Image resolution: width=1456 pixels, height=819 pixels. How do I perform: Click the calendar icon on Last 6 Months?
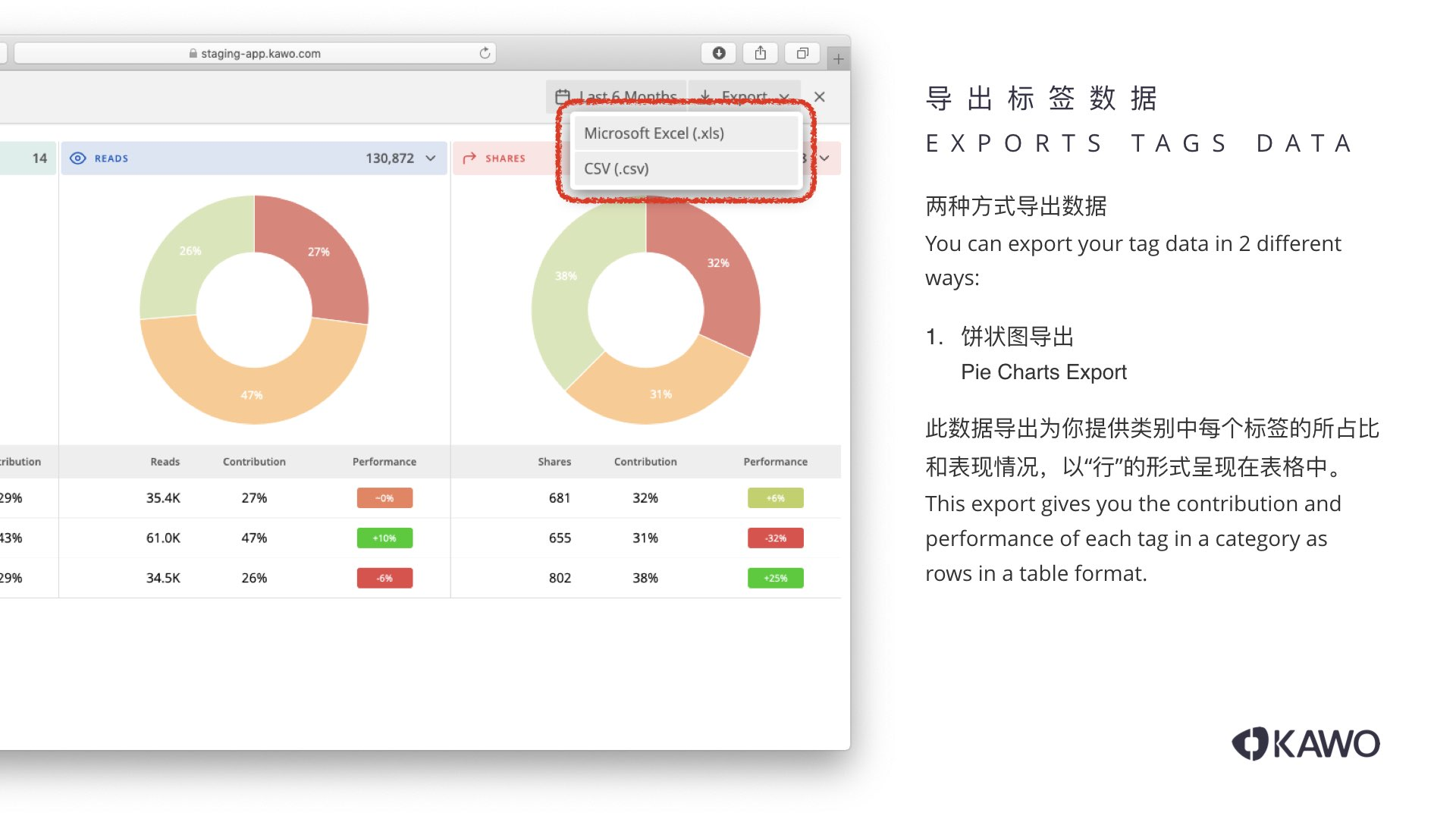tap(562, 96)
